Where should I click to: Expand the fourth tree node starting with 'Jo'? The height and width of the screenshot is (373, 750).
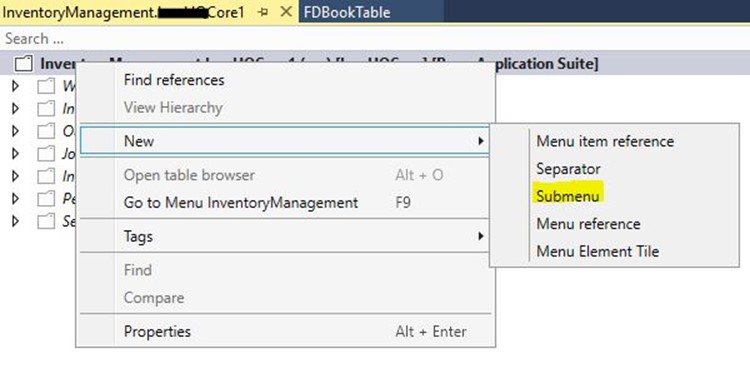[x=16, y=154]
